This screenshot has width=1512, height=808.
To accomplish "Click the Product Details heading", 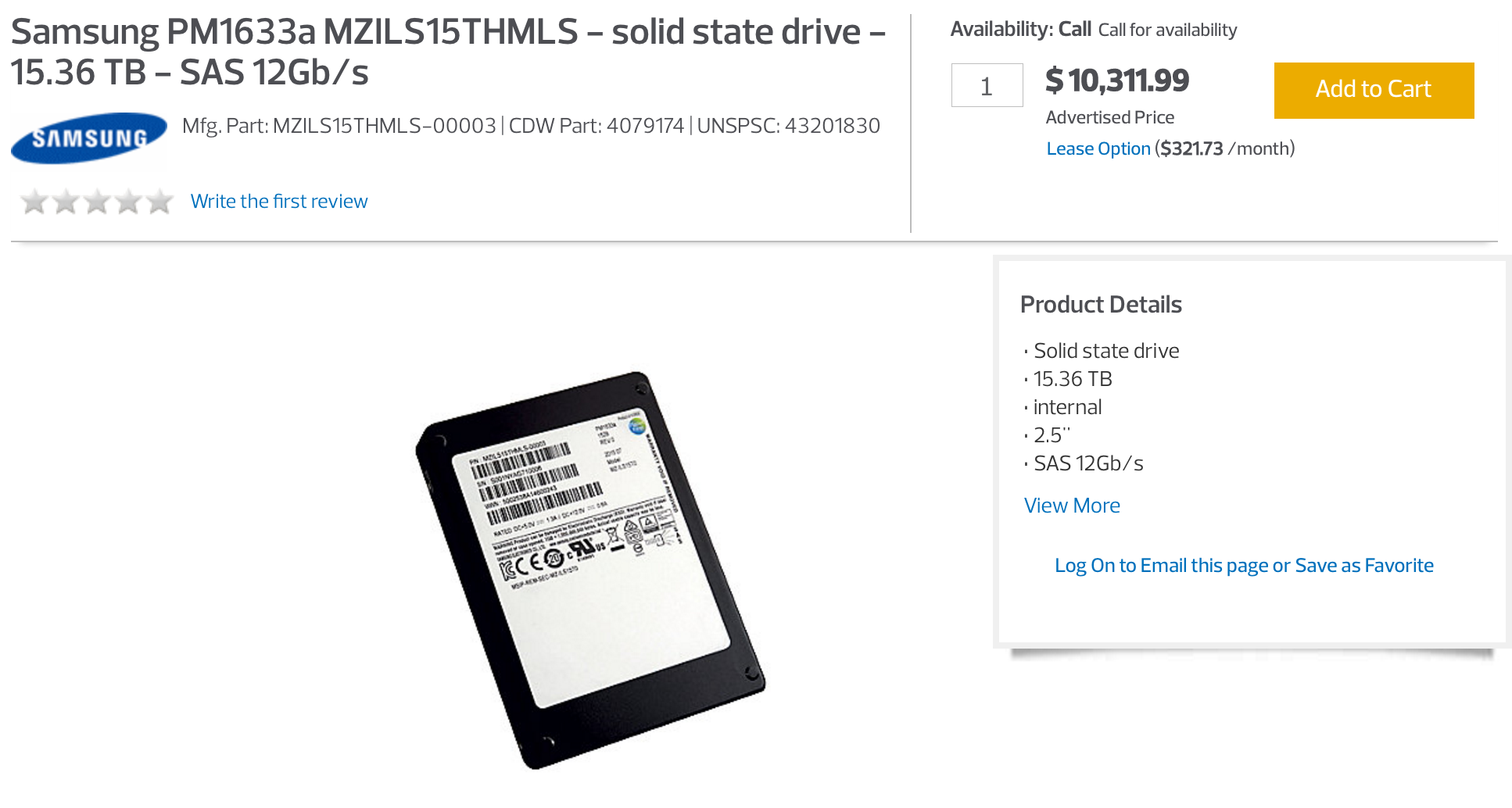I will coord(1100,305).
